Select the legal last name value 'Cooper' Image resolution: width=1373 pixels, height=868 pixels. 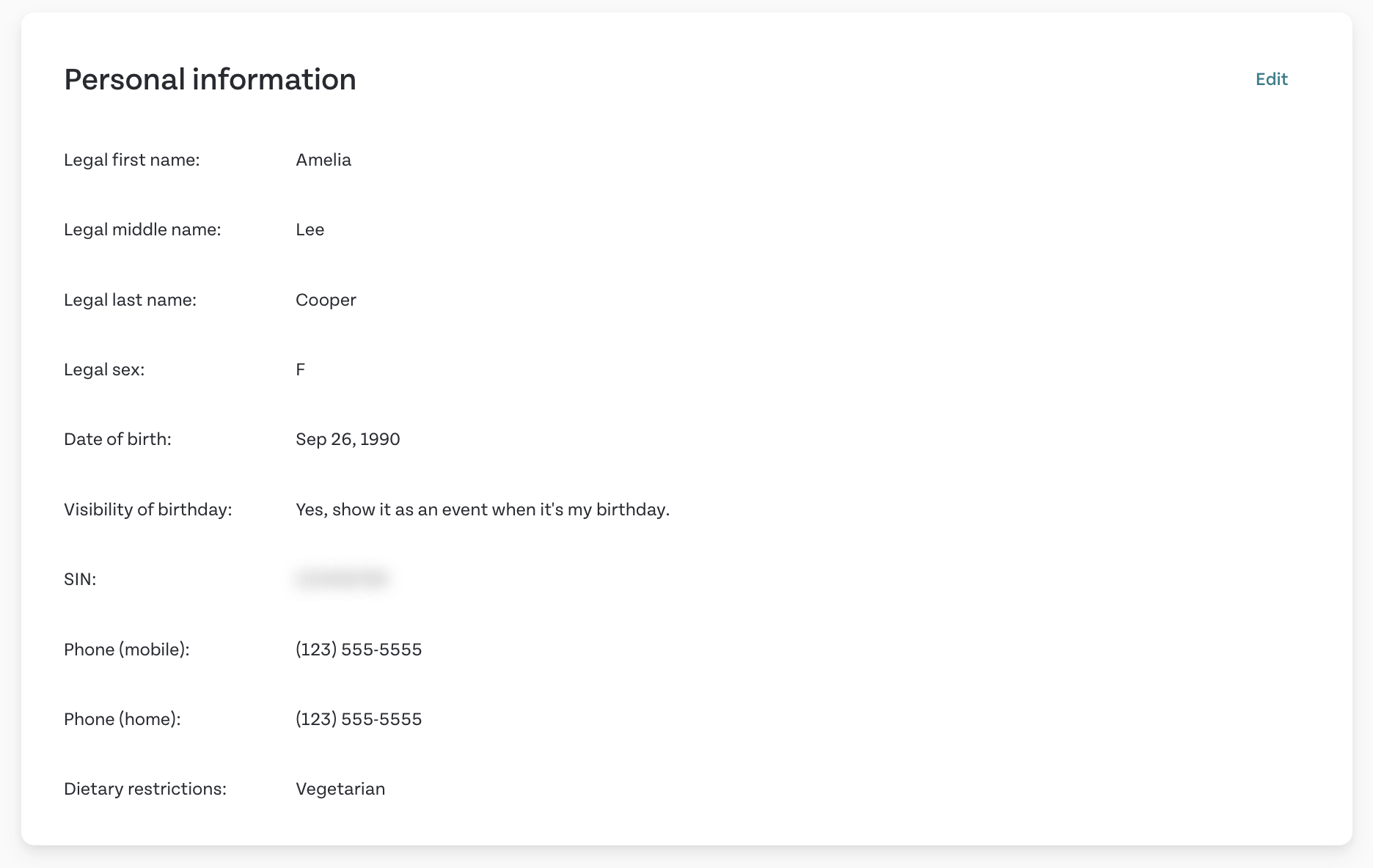pyautogui.click(x=326, y=300)
